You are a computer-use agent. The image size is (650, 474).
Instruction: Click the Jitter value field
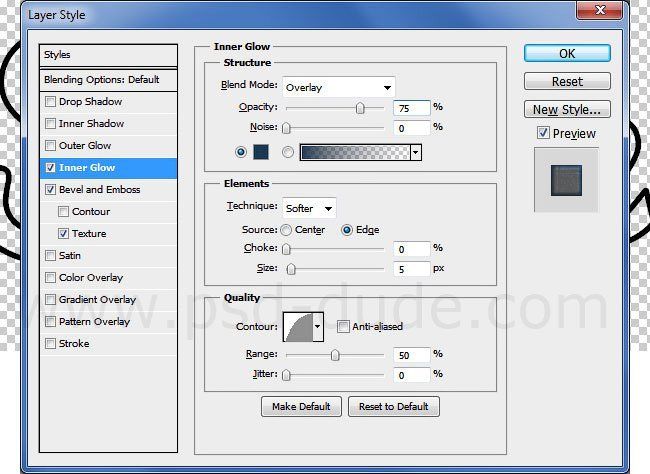pos(412,375)
